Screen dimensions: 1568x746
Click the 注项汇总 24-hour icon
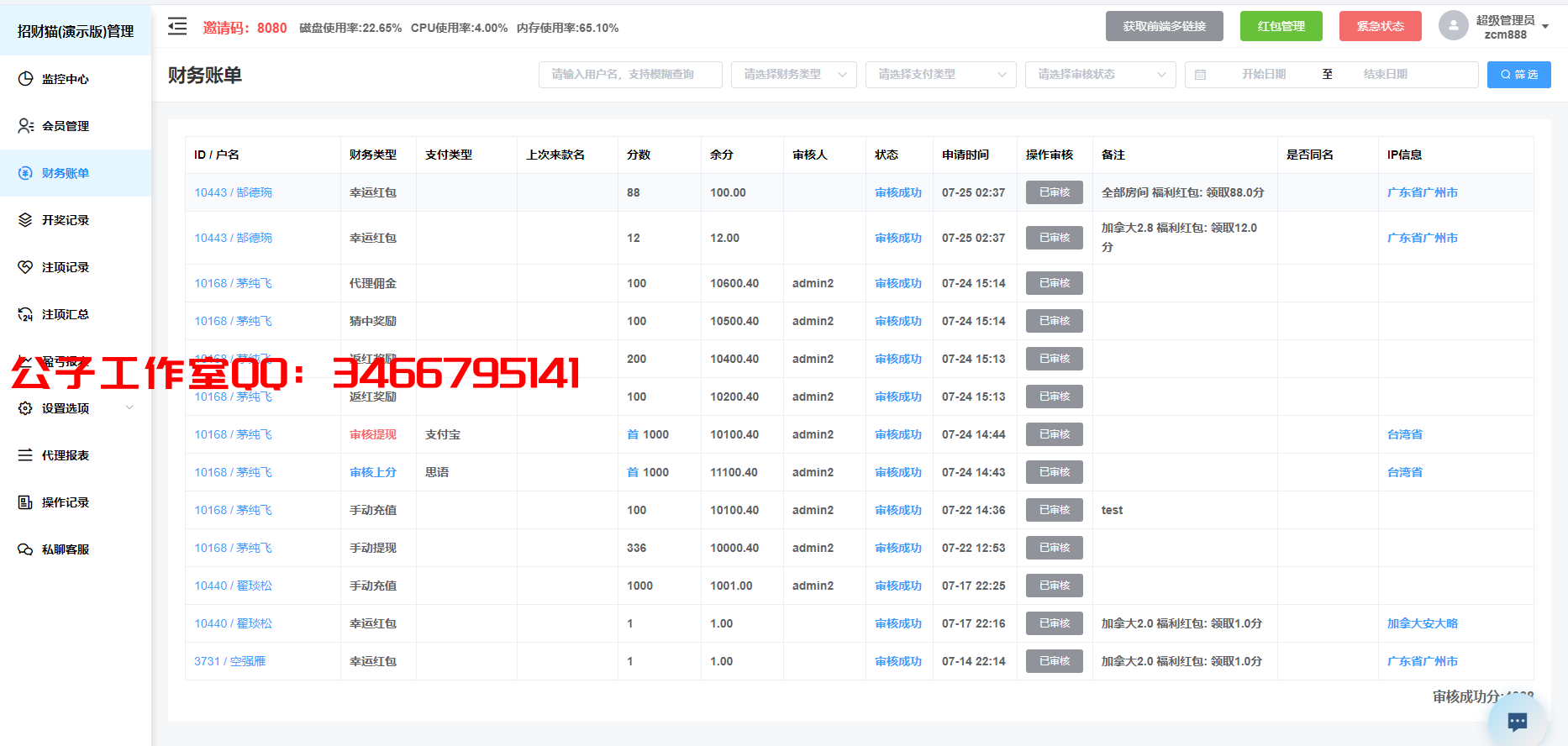click(x=25, y=314)
